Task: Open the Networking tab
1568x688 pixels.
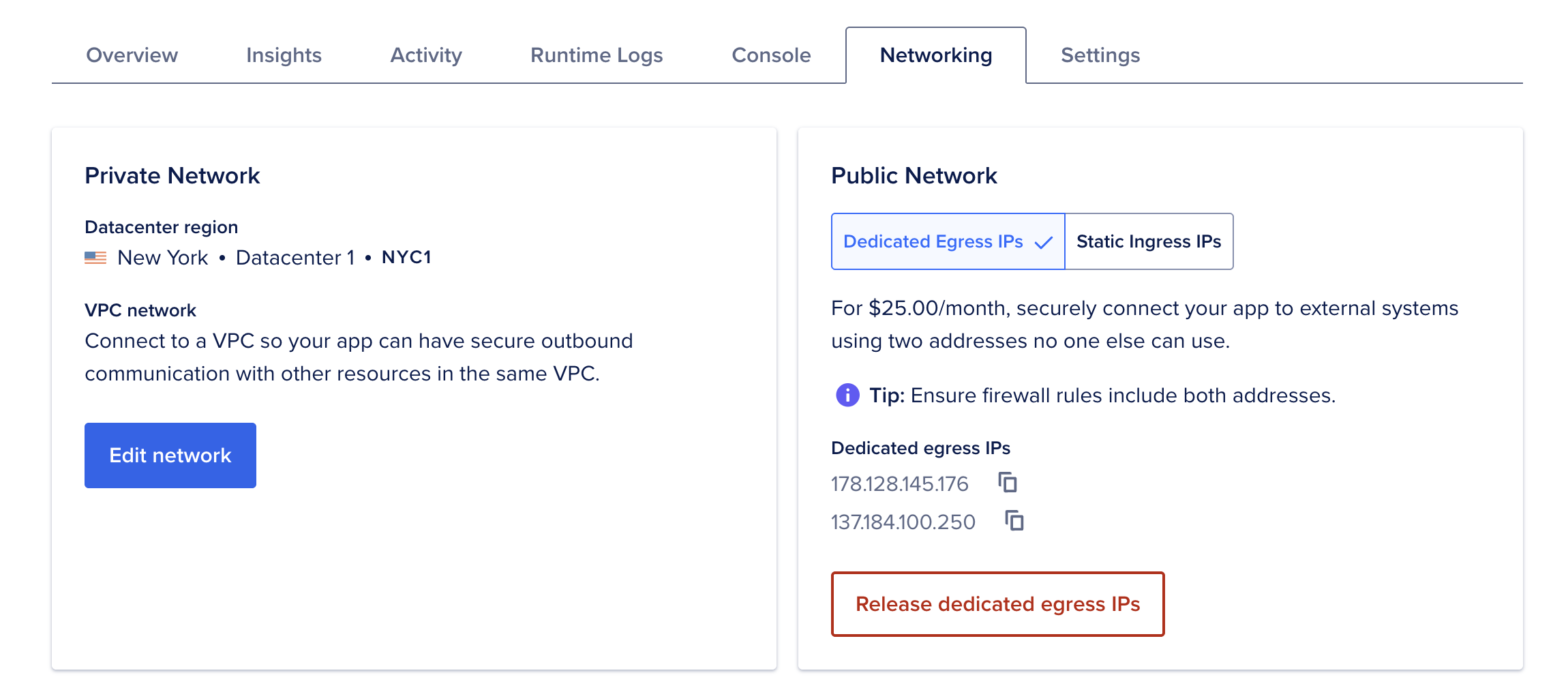Action: [x=935, y=55]
